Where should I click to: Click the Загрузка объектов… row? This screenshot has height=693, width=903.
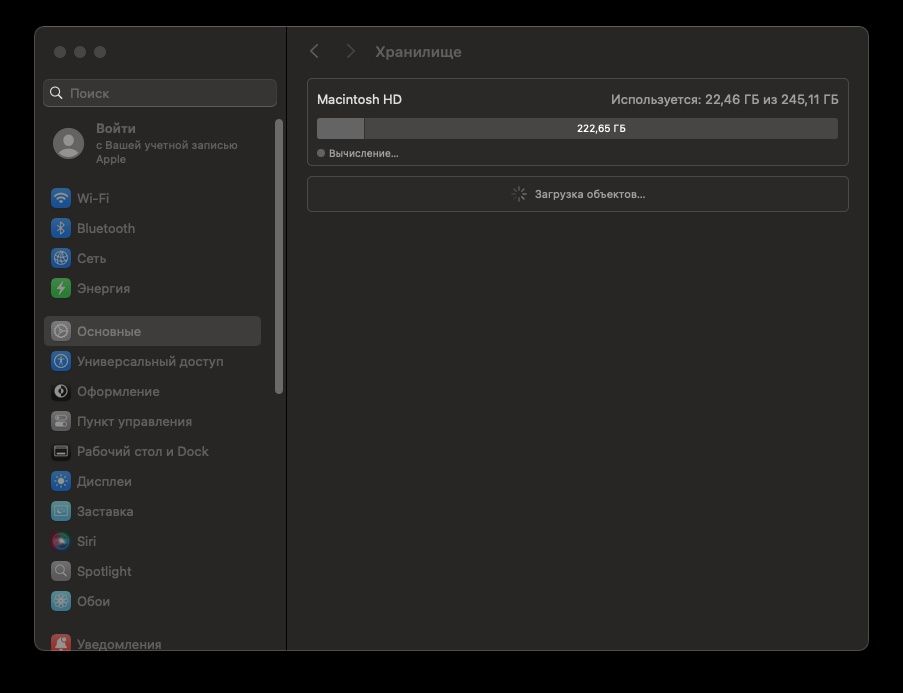click(578, 194)
